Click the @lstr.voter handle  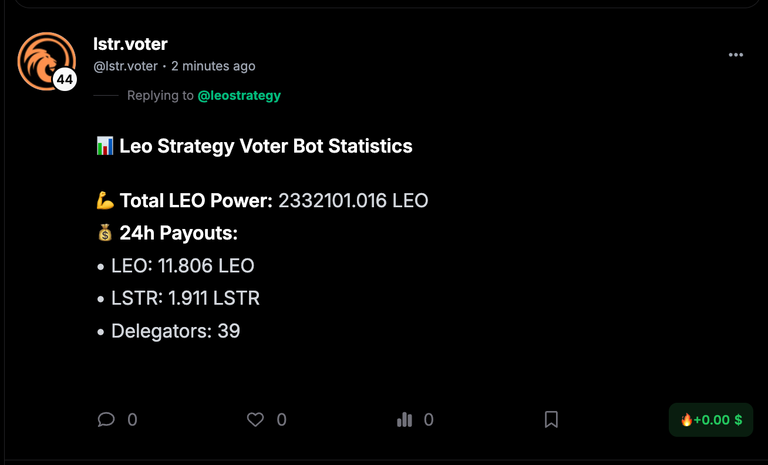click(125, 66)
